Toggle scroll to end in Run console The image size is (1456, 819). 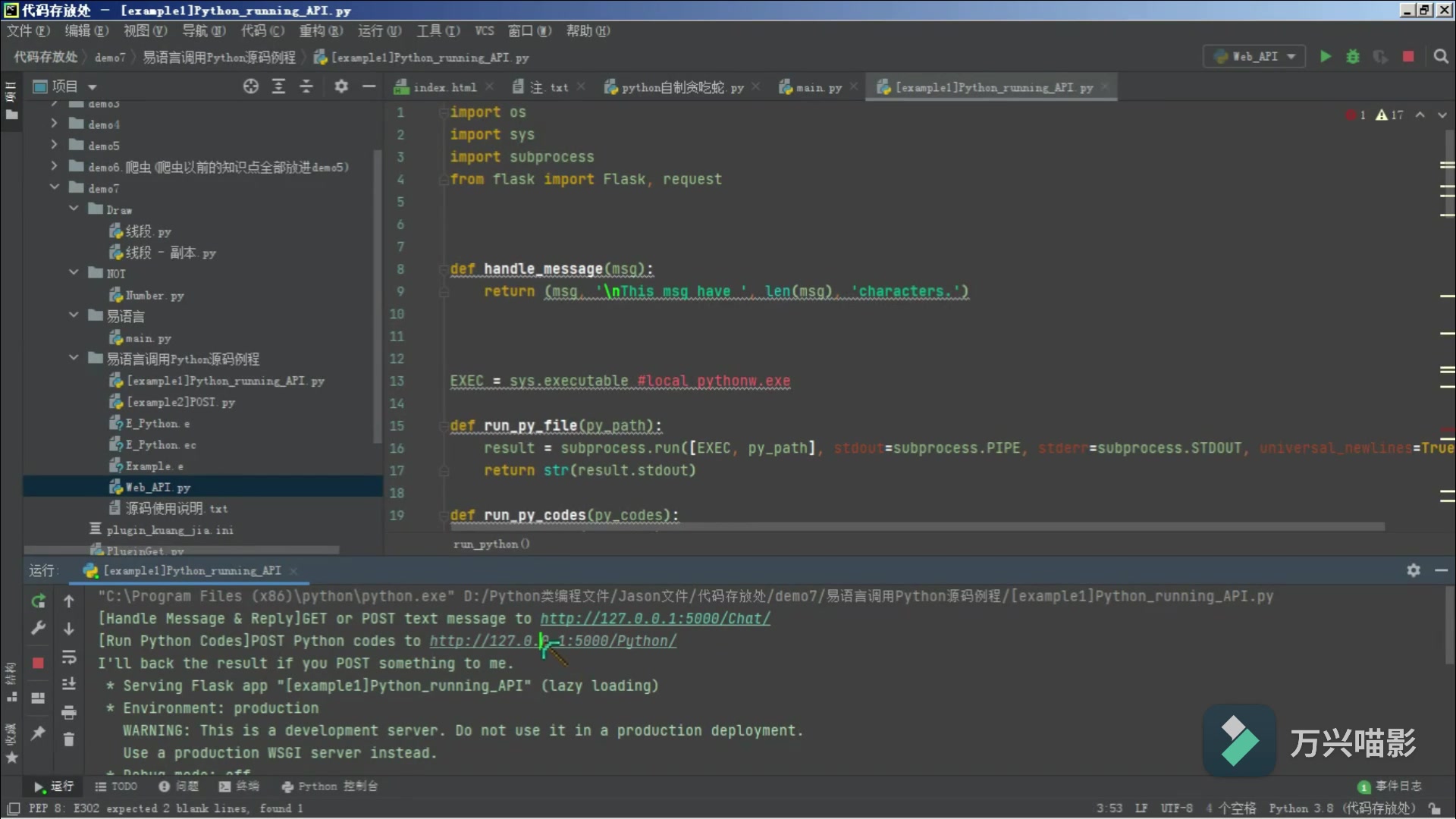click(x=68, y=684)
